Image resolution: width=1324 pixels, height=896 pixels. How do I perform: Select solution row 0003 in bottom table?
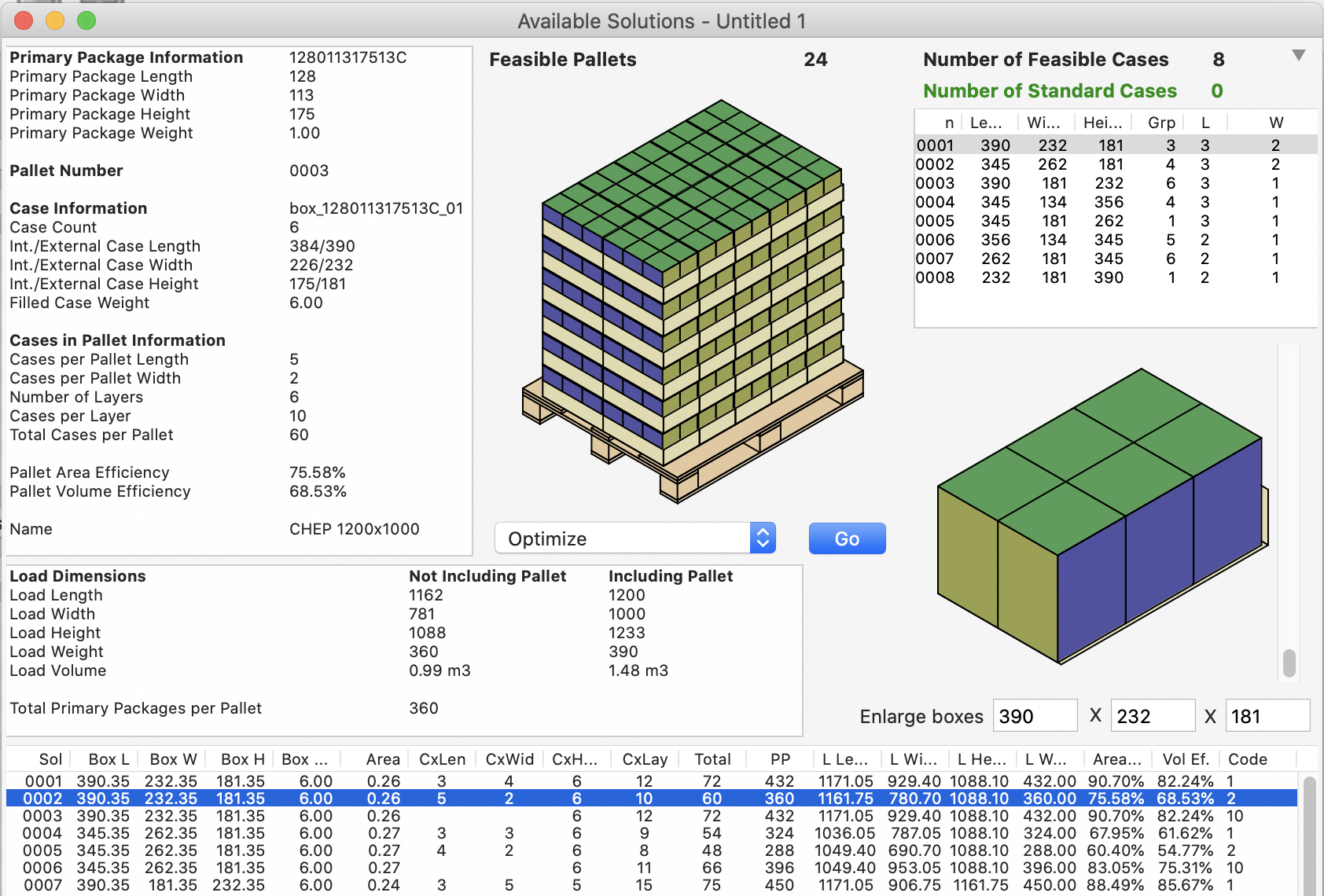tap(652, 816)
